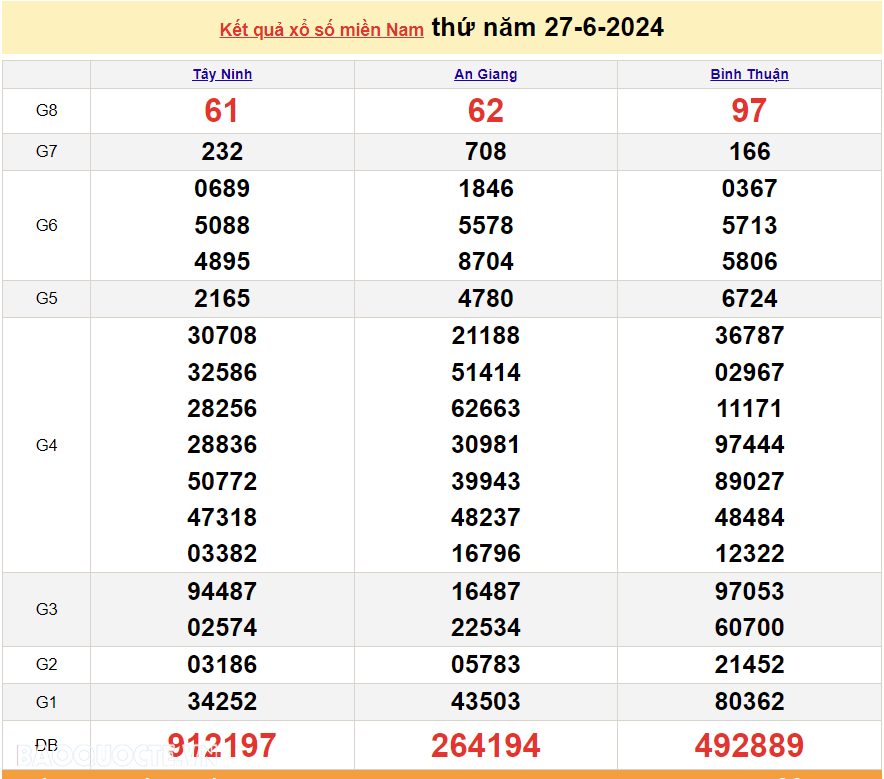Screen dimensions: 884x779
Task: Click An Giang G1 number 43503
Action: [485, 701]
